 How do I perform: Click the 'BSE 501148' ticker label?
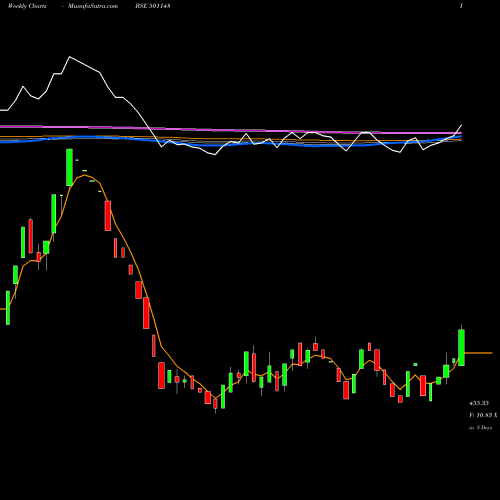(153, 6)
